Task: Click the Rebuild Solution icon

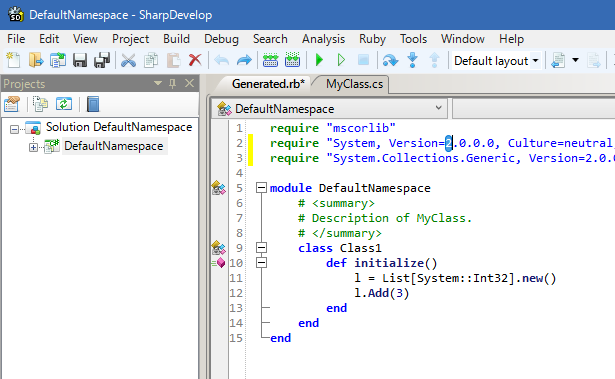Action: click(x=293, y=61)
